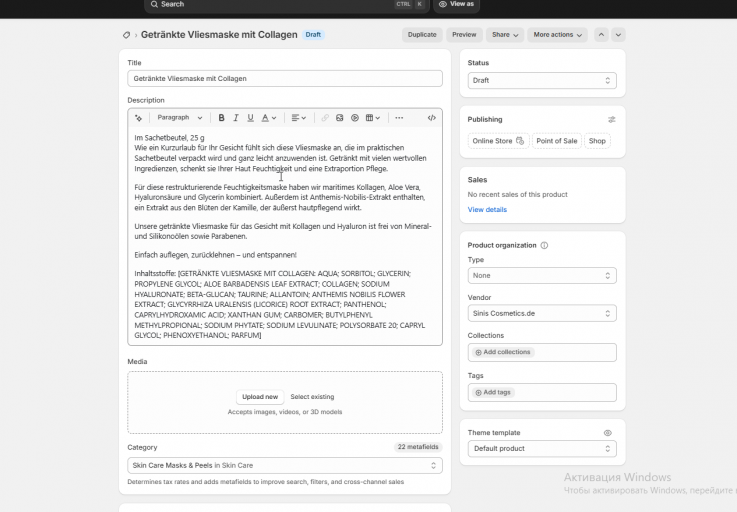Open the Publishing manage settings icon
Viewport: 737px width, 512px height.
click(x=612, y=119)
